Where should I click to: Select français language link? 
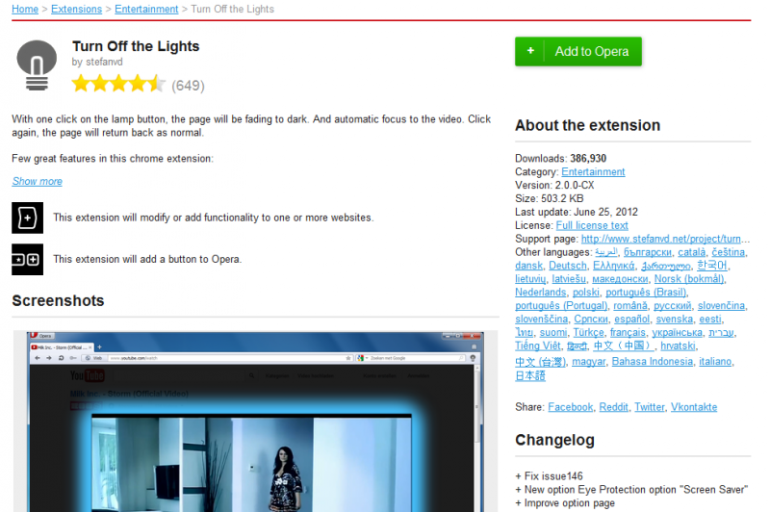pyautogui.click(x=628, y=332)
